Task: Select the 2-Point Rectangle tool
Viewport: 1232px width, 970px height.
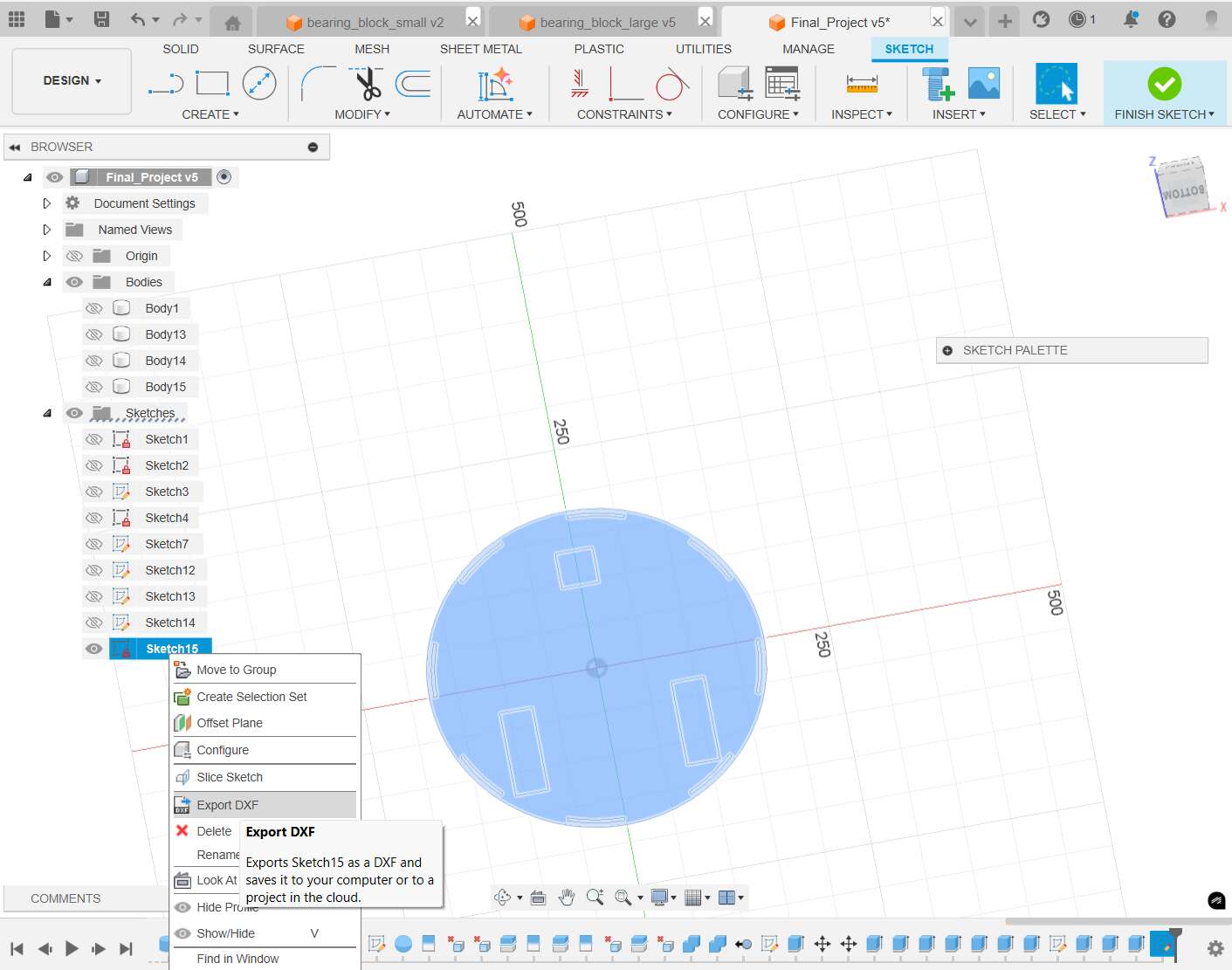Action: click(212, 81)
